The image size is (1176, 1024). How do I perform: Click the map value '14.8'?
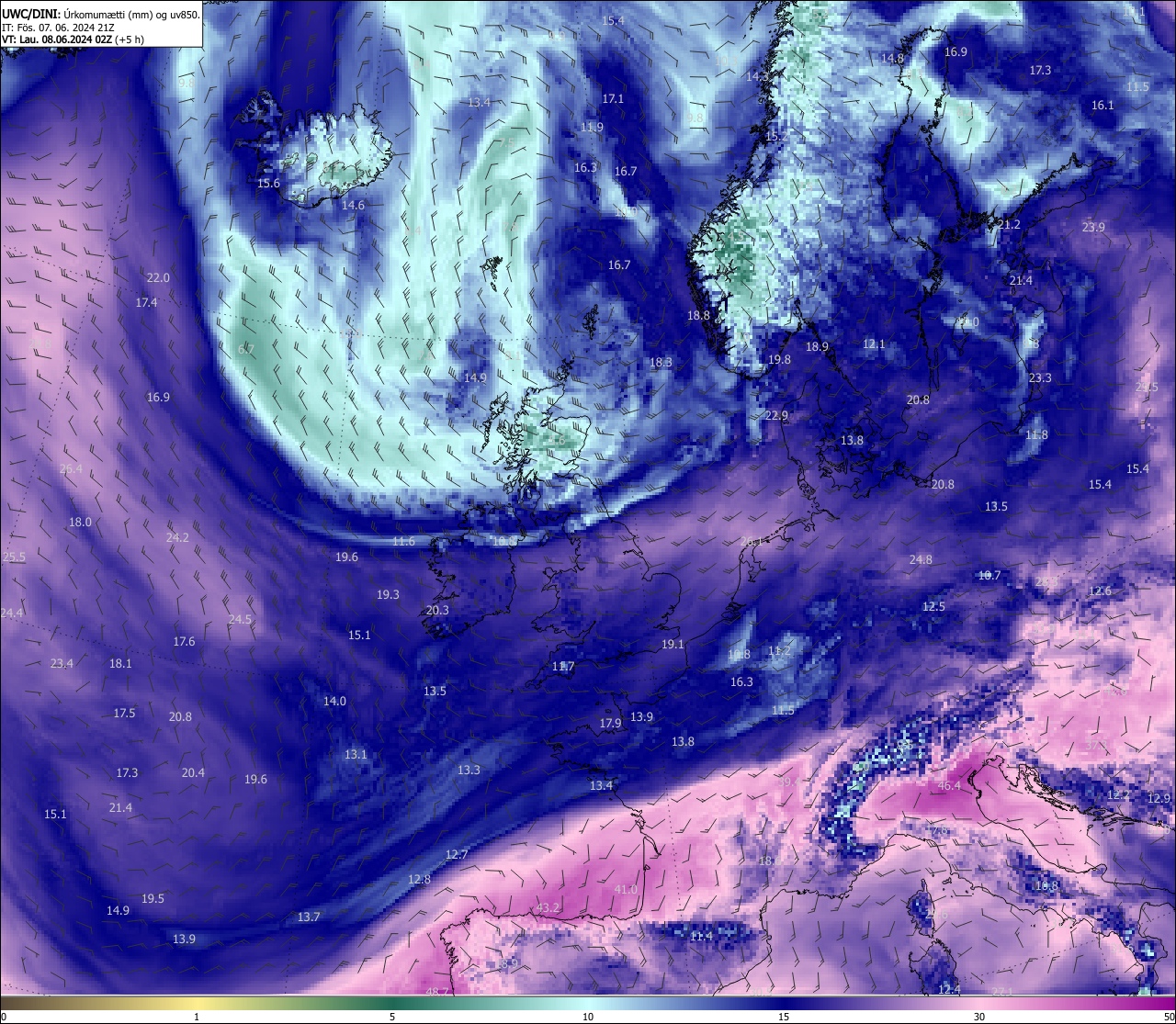pos(892,58)
